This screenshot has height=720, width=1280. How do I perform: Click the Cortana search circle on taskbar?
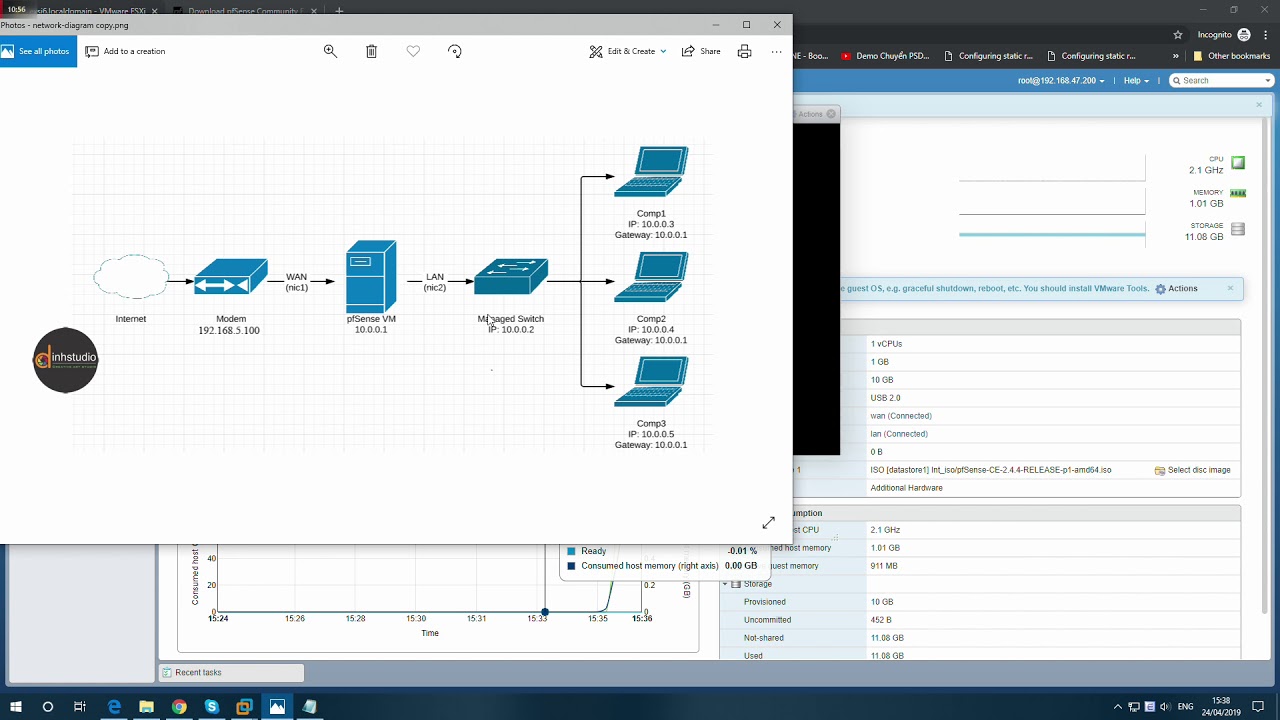tap(47, 707)
